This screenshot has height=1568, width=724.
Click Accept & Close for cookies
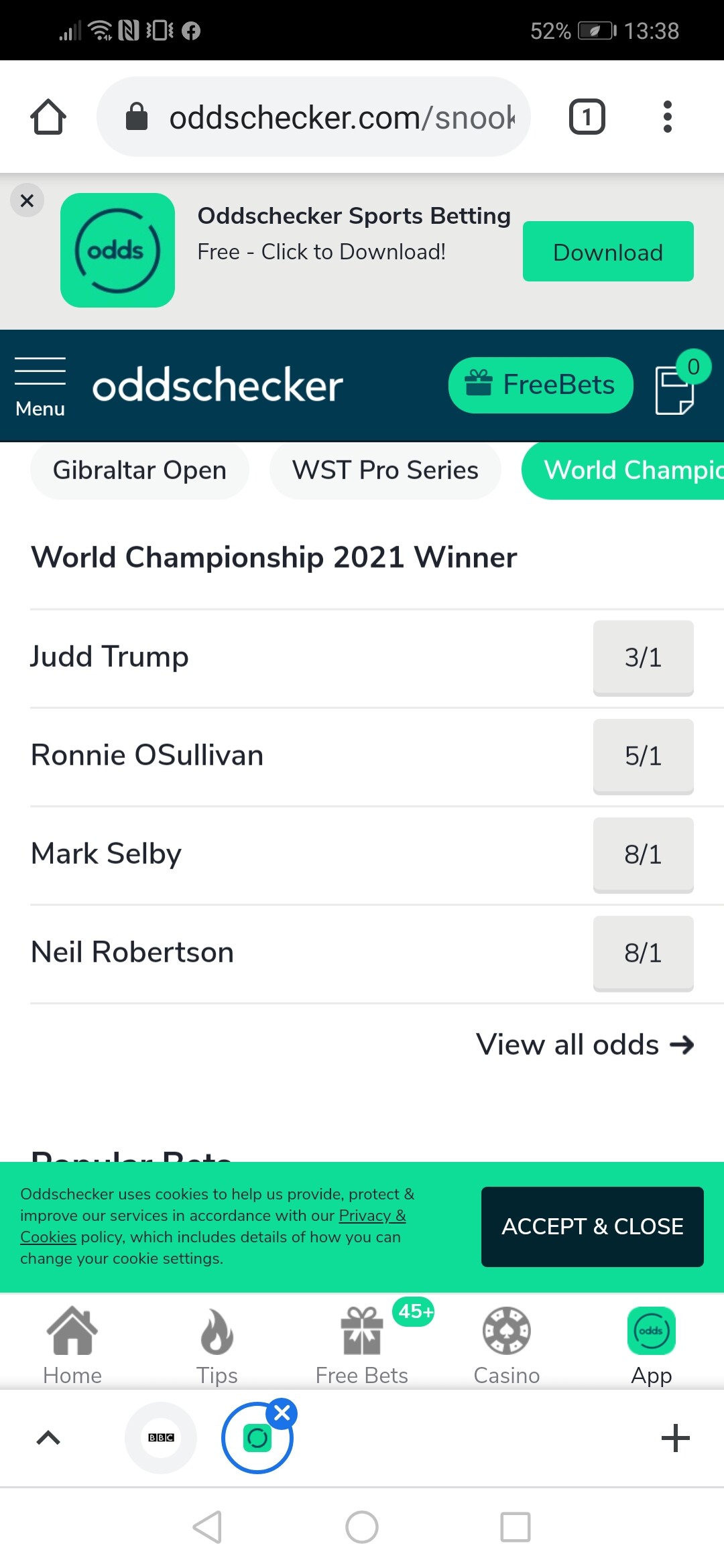592,1226
